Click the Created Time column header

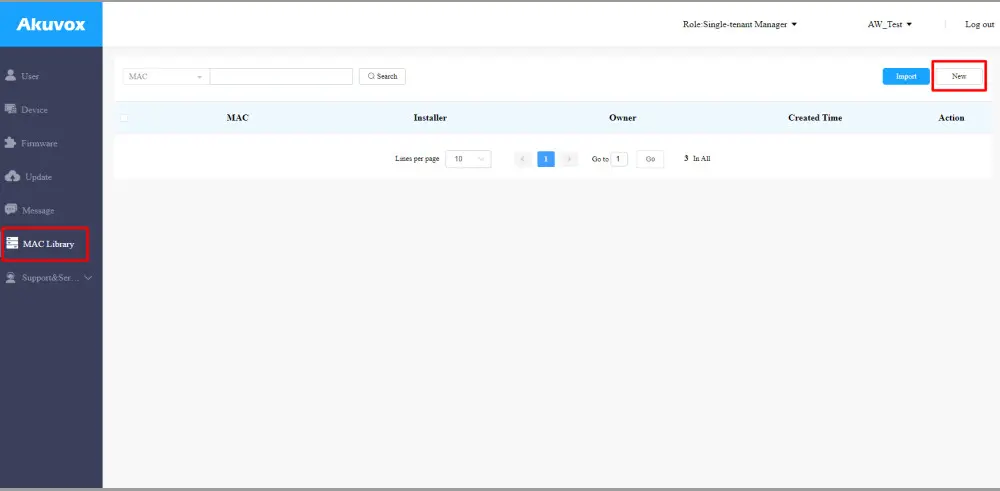click(x=814, y=118)
